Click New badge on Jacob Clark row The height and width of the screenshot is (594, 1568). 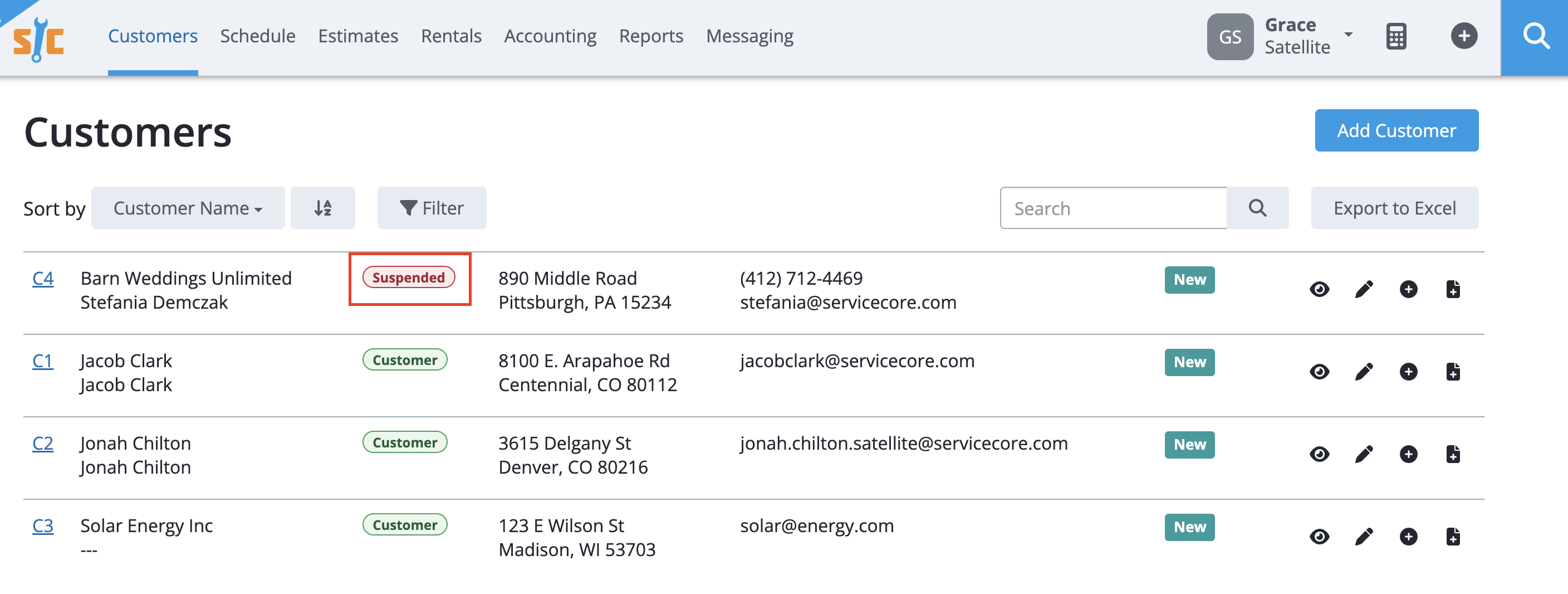[1189, 362]
